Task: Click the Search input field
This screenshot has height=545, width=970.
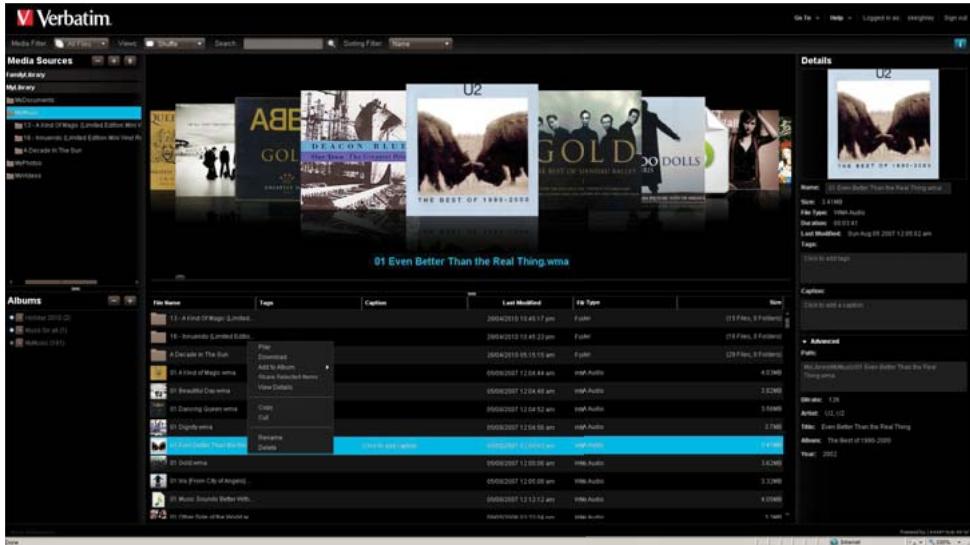Action: 283,43
